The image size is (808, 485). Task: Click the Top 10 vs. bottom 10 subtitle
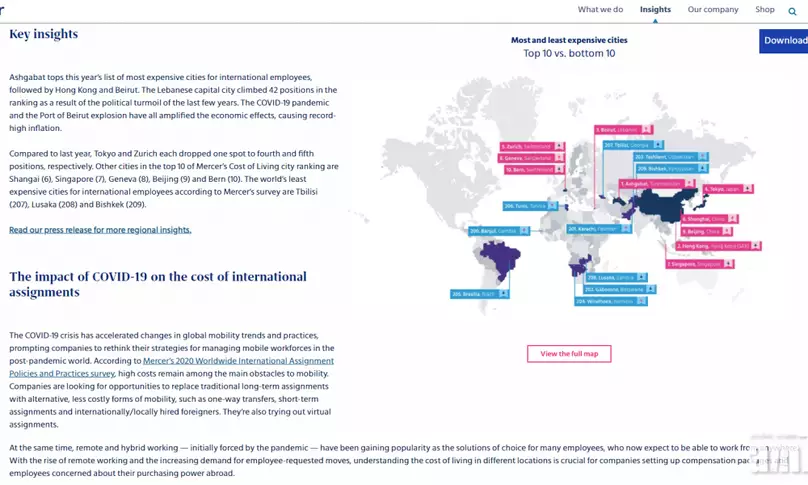click(569, 53)
